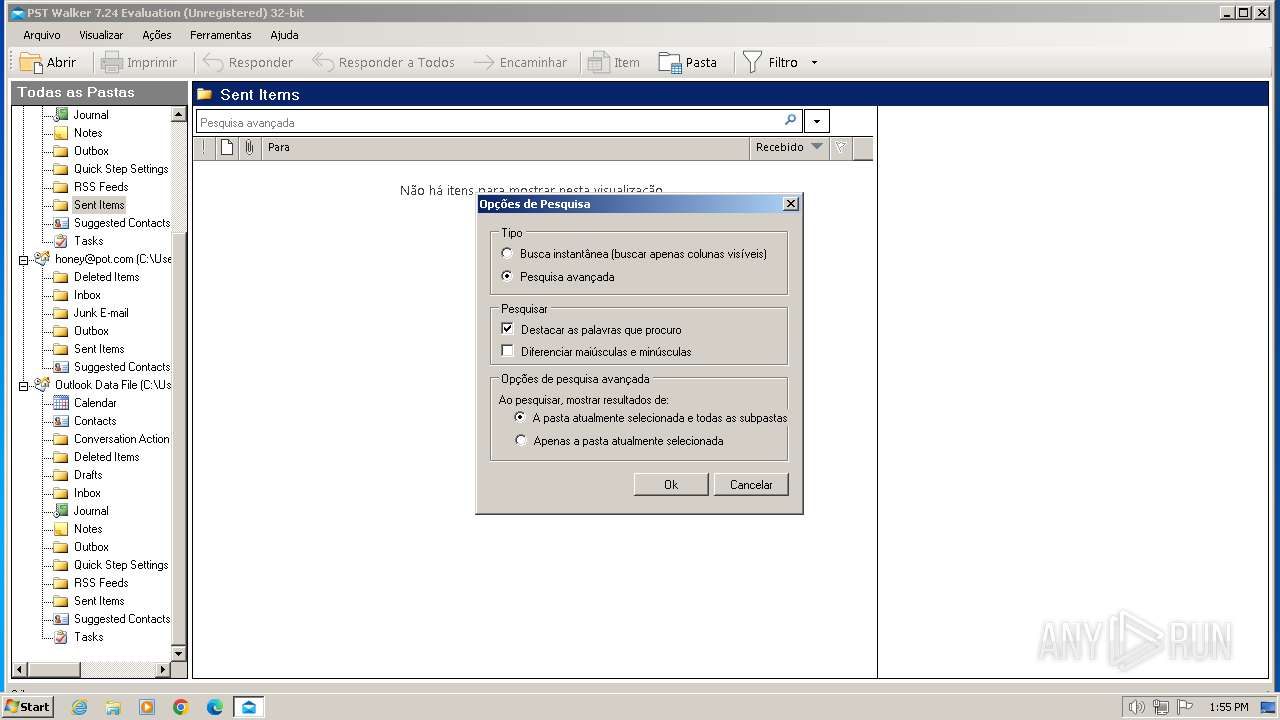Image resolution: width=1280 pixels, height=720 pixels.
Task: Choose Apenas a pasta atualmente selecionada
Action: click(520, 440)
